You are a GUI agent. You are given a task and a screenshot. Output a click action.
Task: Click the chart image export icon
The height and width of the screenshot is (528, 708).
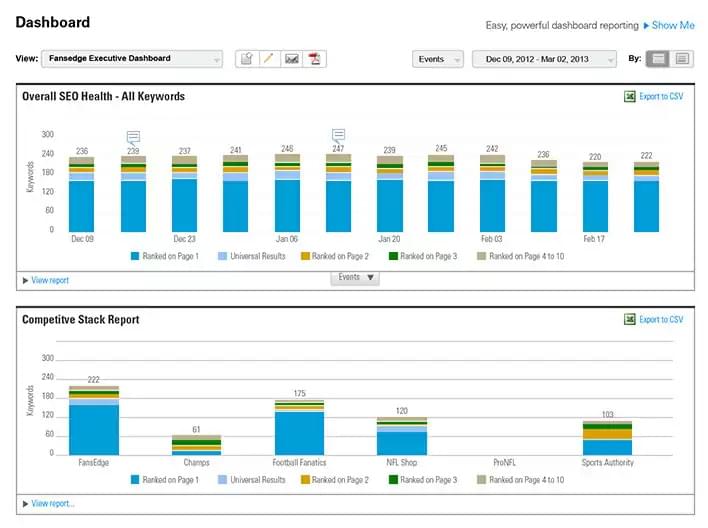[x=292, y=59]
